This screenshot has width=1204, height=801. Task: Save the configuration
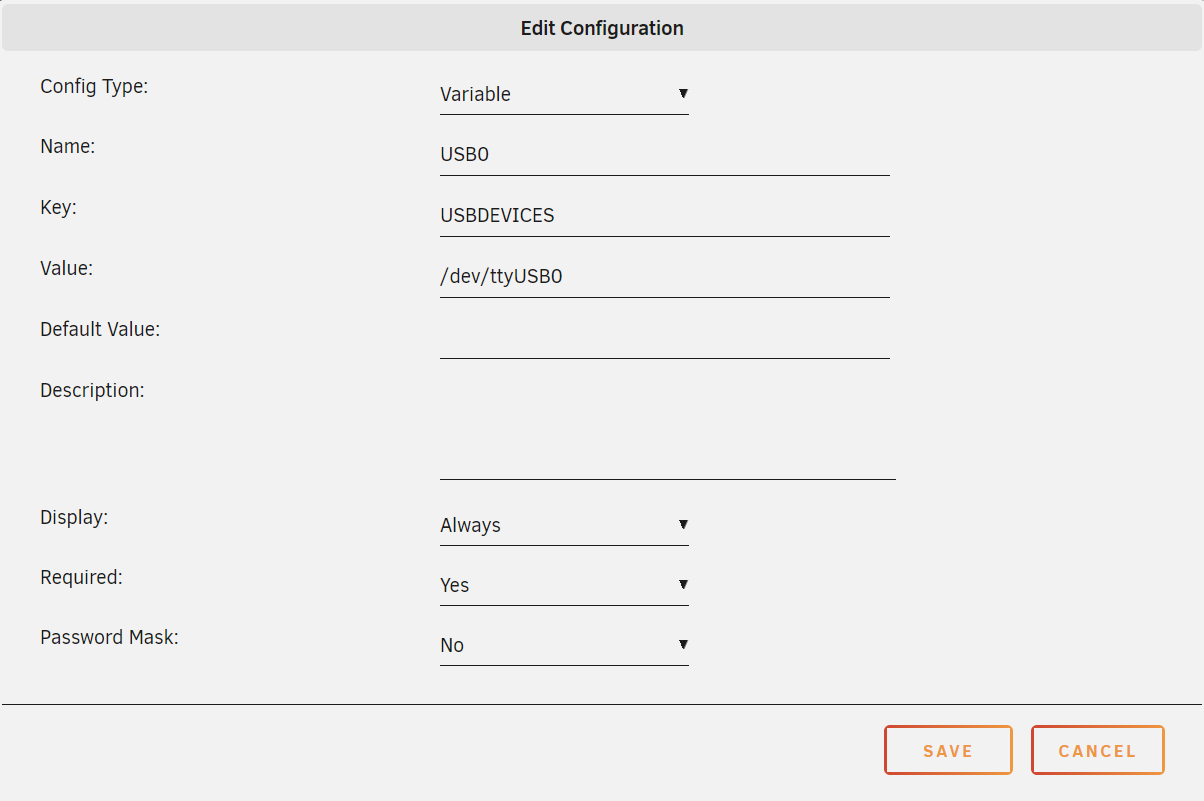pos(948,750)
